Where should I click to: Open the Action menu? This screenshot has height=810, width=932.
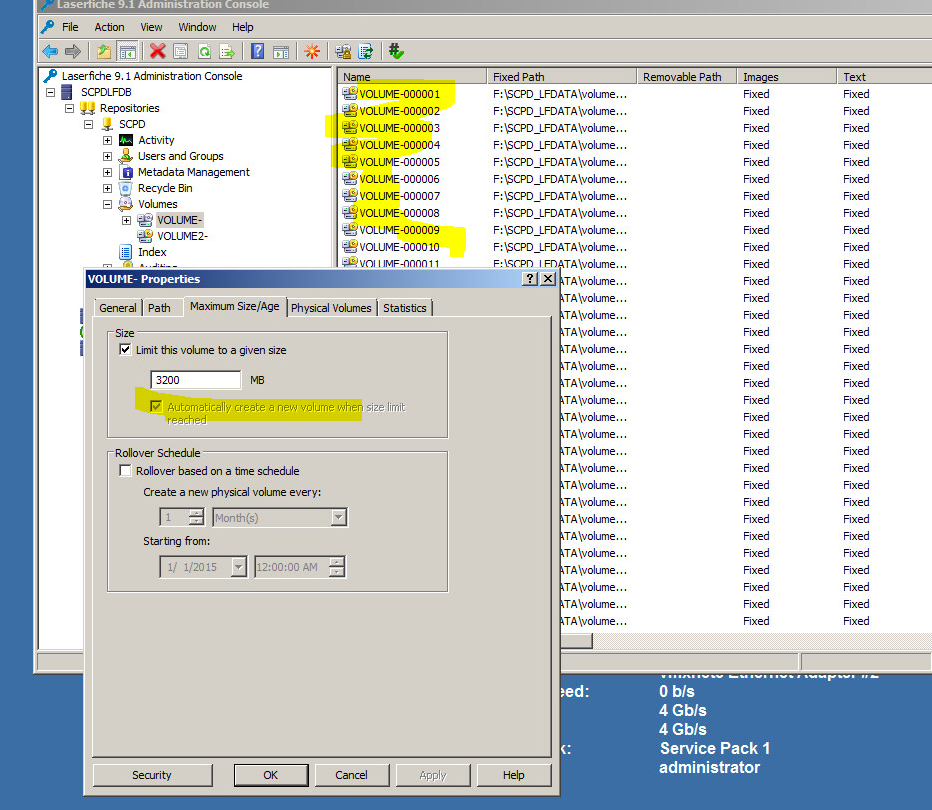109,27
